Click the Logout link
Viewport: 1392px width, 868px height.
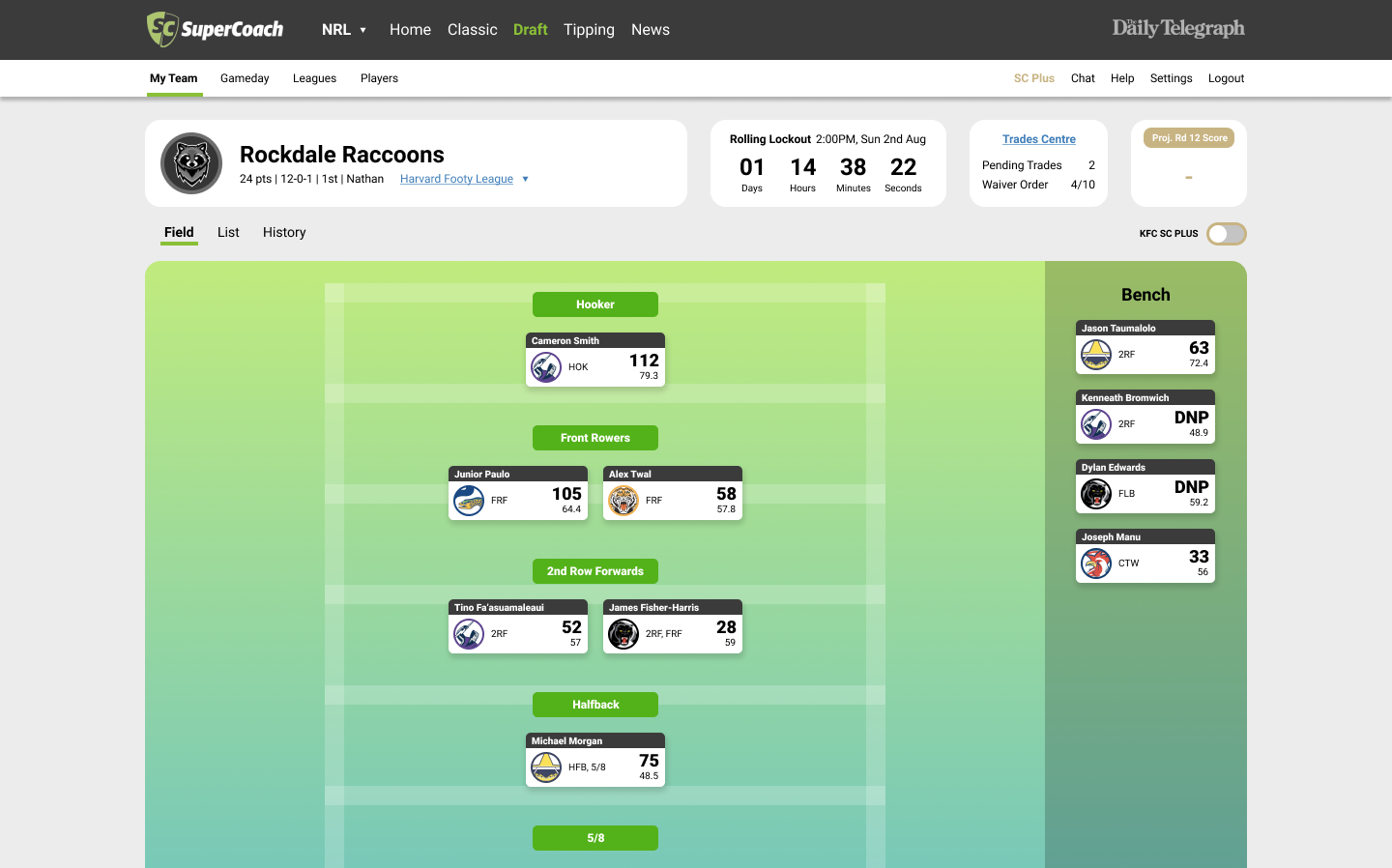[x=1226, y=78]
